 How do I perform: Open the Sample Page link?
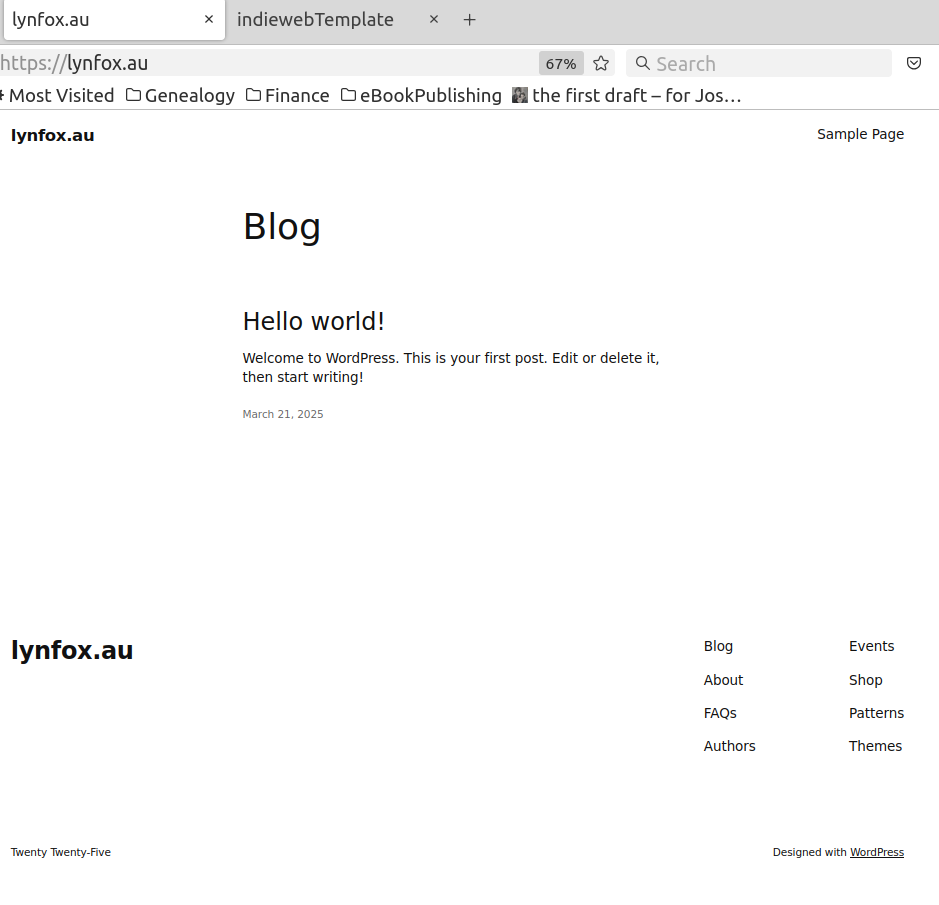pos(860,134)
